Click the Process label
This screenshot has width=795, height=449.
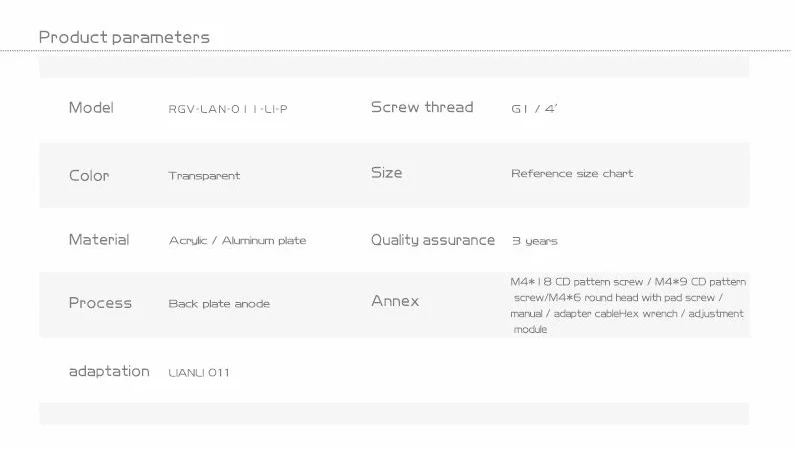point(100,303)
